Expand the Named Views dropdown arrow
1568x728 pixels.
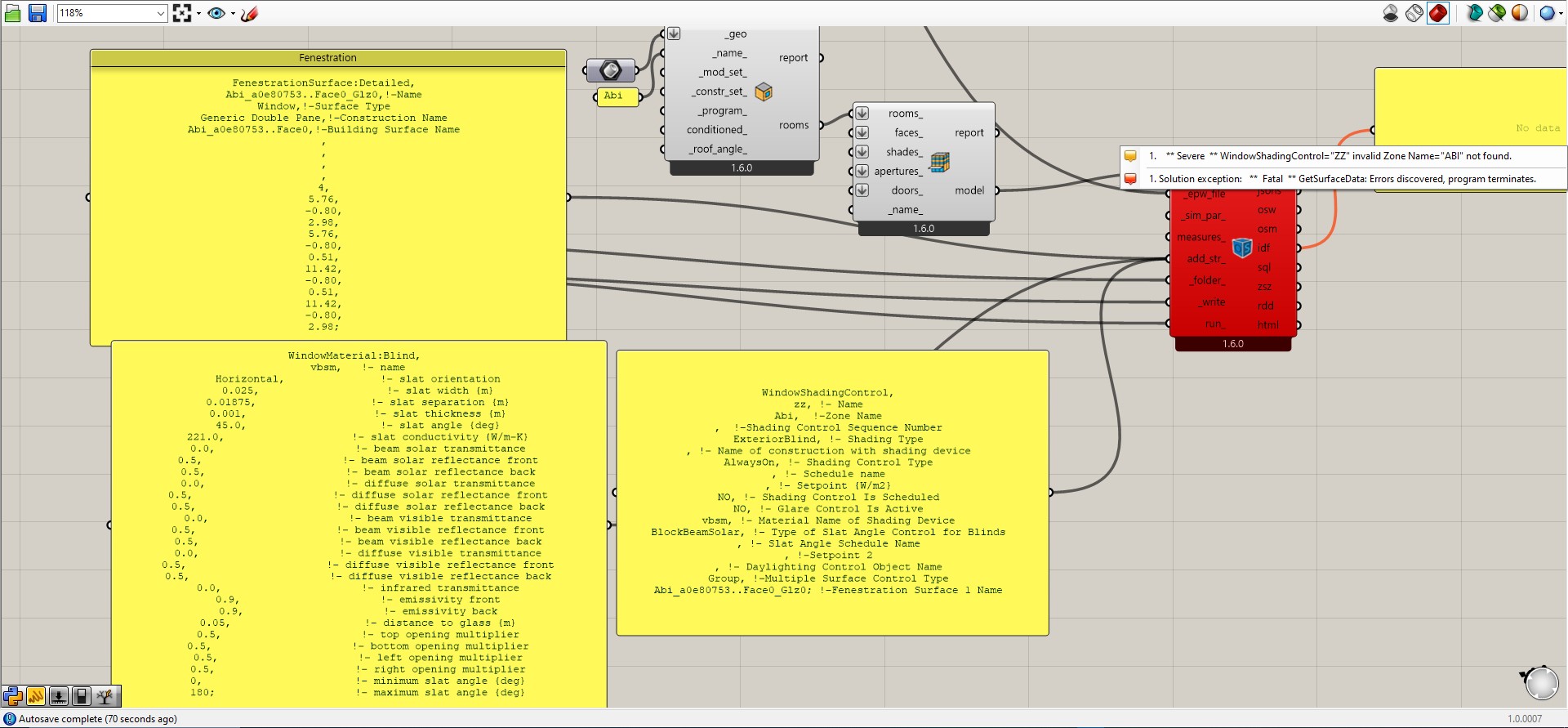click(x=233, y=13)
